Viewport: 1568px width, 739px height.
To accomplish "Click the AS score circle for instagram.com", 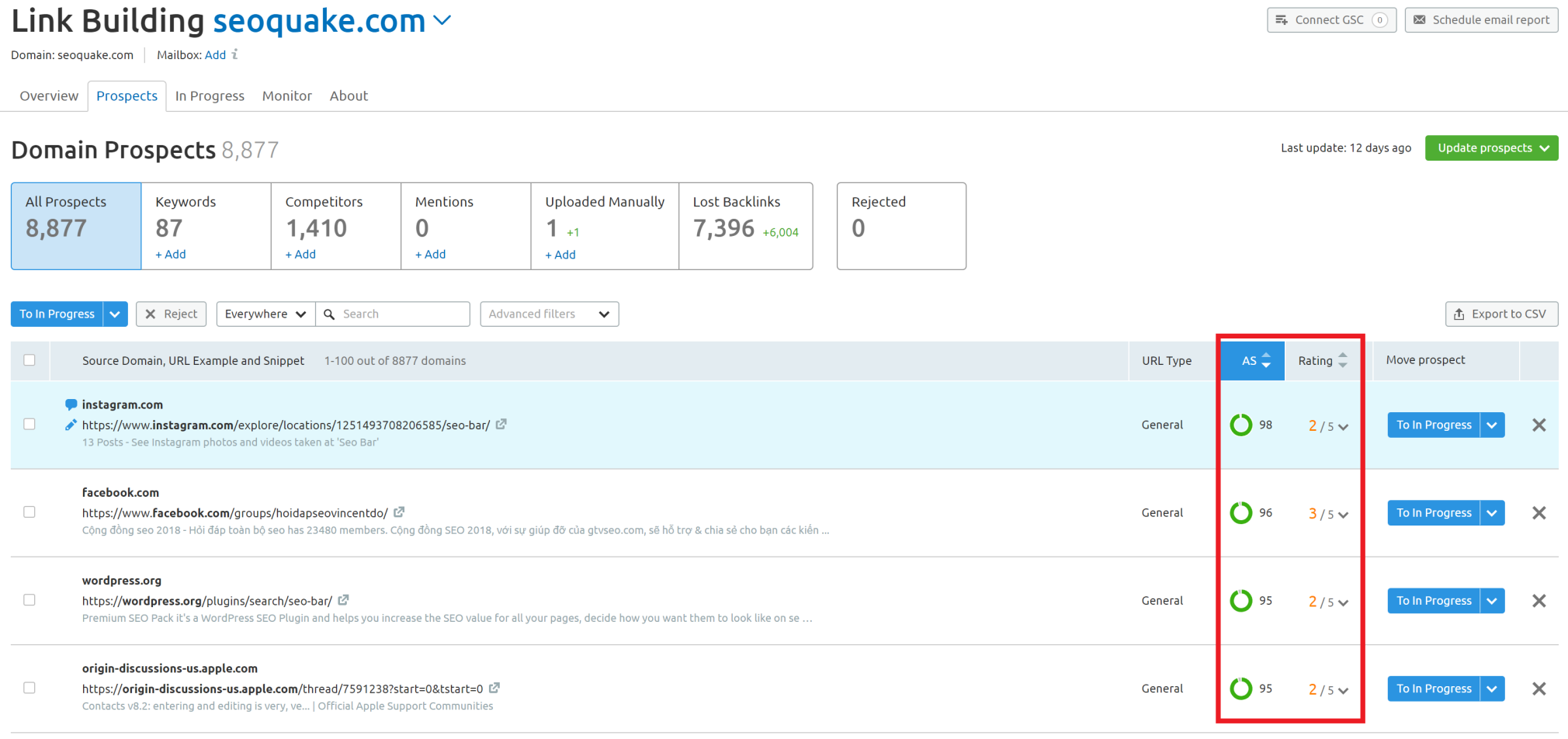I will point(1241,425).
